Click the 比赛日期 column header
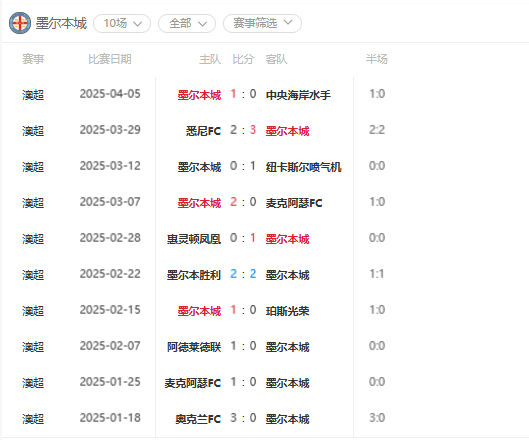 110,59
